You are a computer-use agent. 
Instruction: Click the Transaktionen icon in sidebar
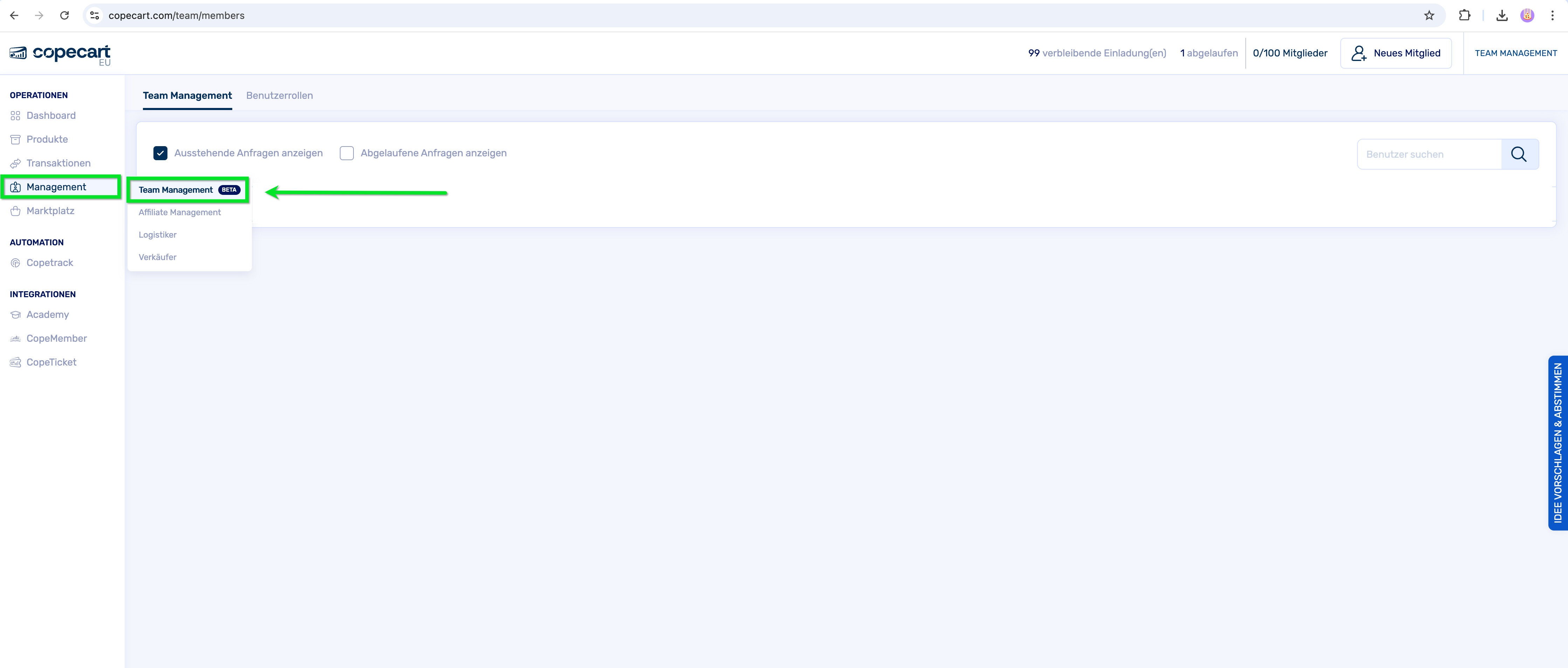point(15,163)
